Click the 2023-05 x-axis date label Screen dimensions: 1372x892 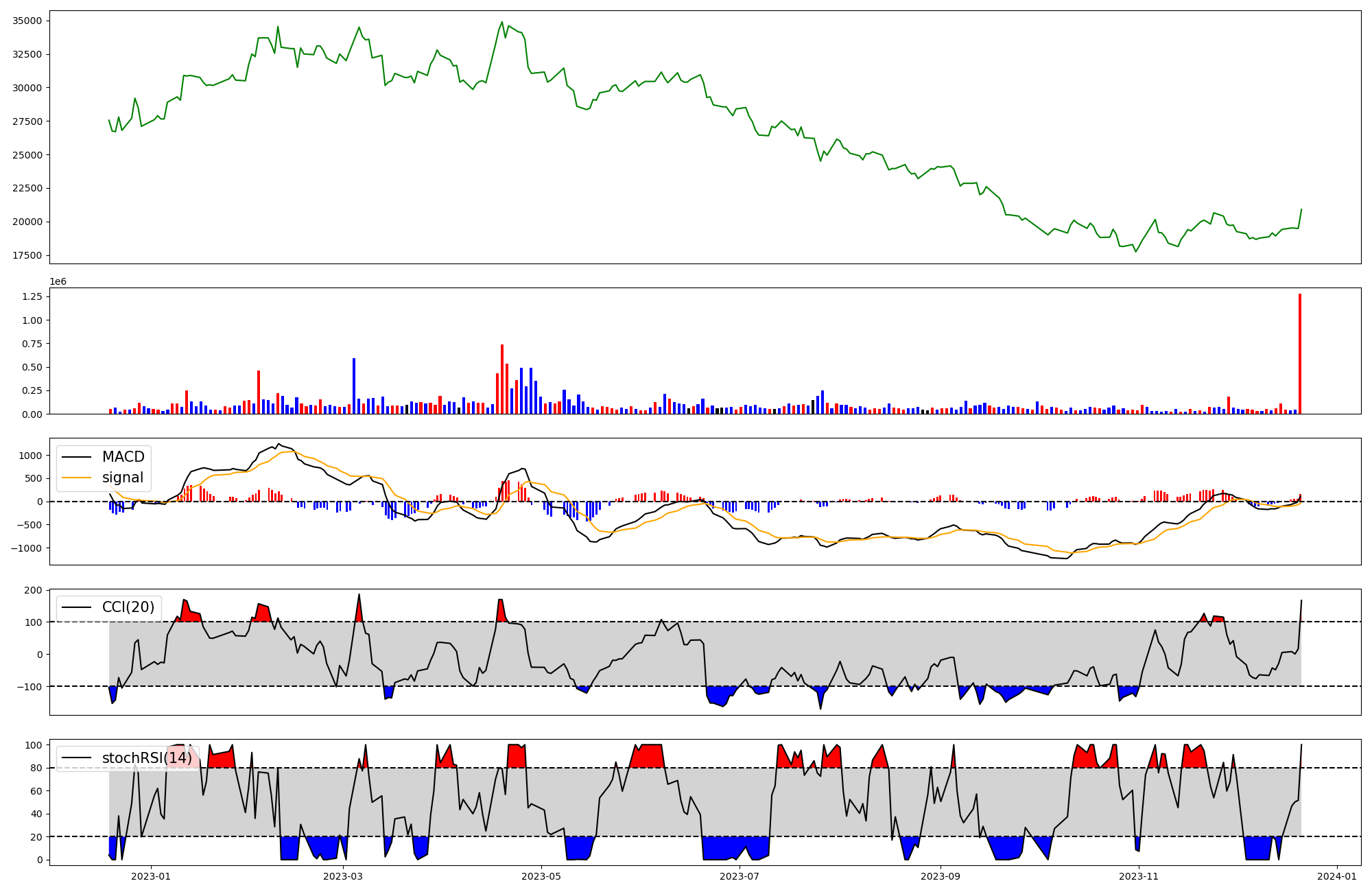coord(541,876)
